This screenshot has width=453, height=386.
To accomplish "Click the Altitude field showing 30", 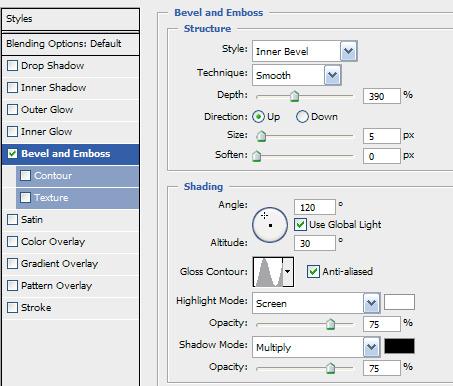I will coord(315,243).
